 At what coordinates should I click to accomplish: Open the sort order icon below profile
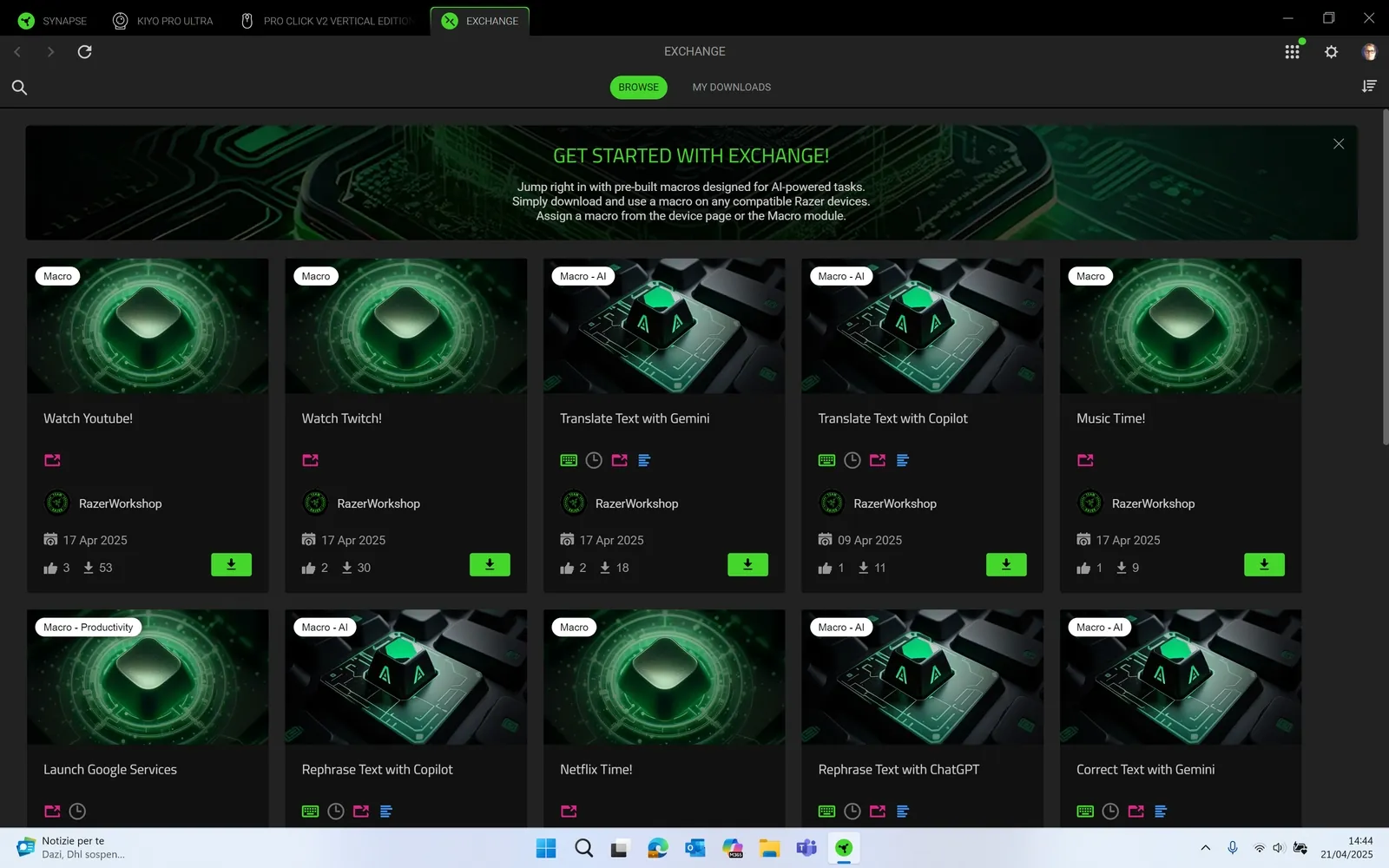[x=1369, y=86]
